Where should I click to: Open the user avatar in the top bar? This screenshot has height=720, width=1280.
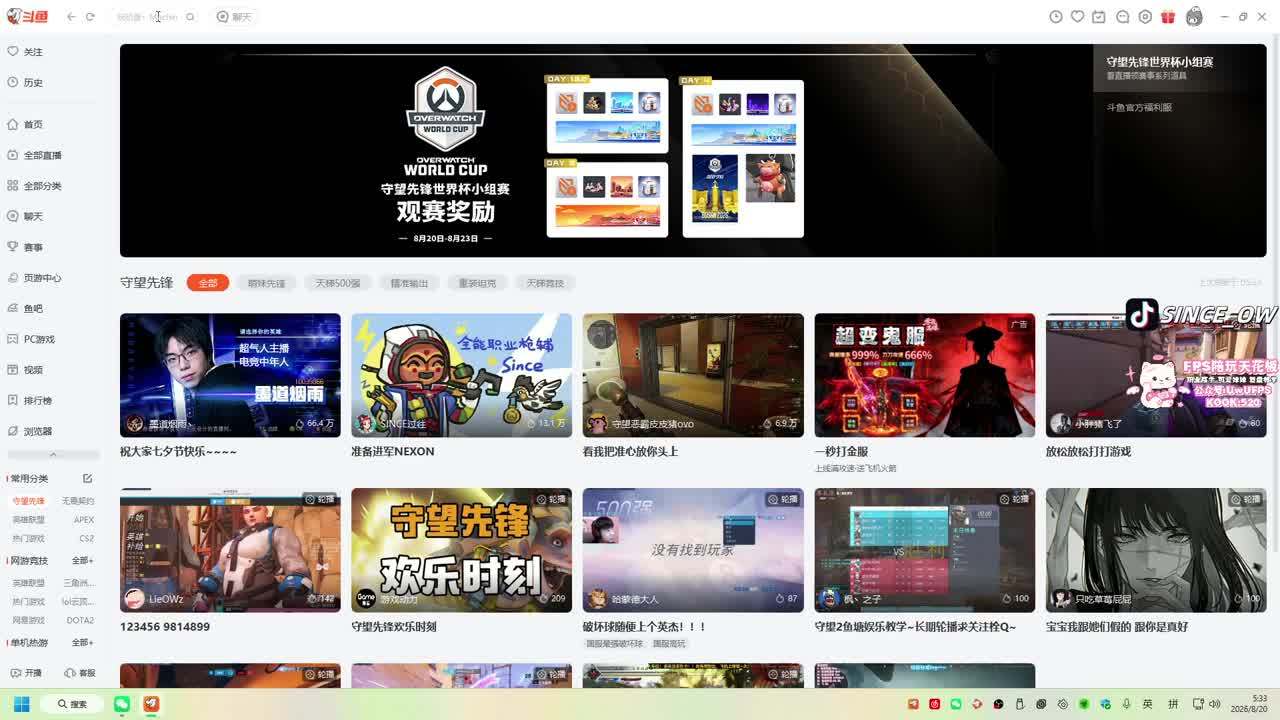pyautogui.click(x=1194, y=17)
